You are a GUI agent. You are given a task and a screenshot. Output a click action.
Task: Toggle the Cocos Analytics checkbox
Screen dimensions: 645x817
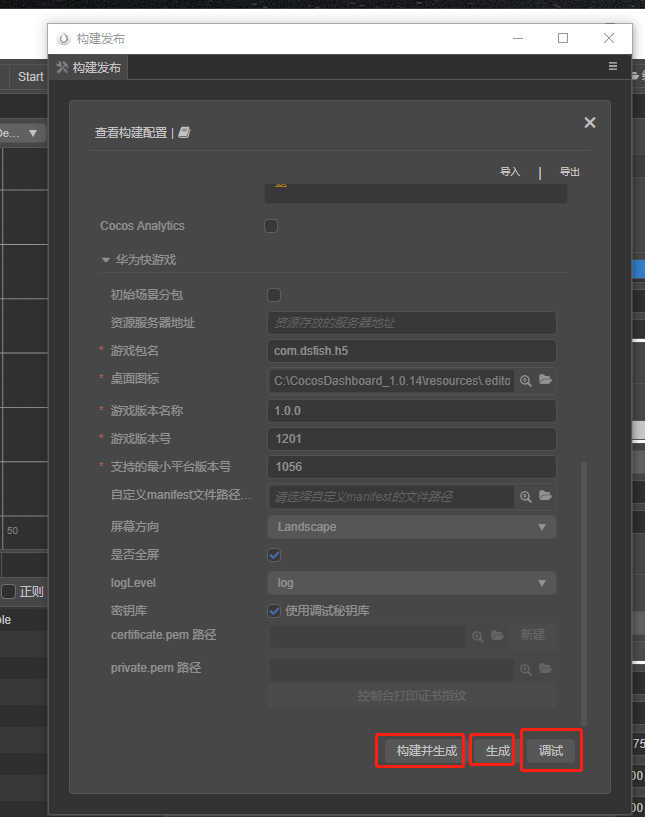pos(271,226)
